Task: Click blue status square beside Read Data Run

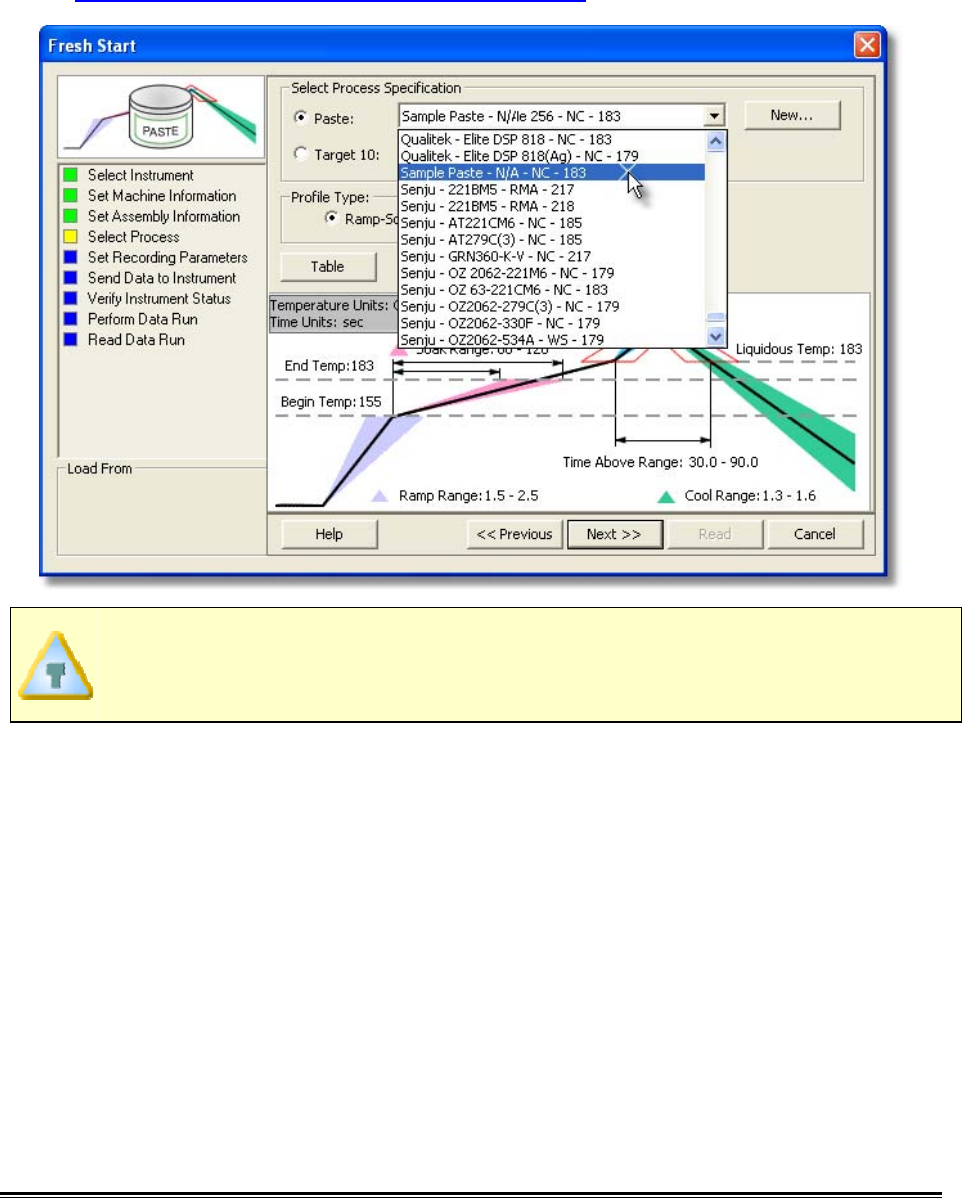Action: (x=71, y=340)
